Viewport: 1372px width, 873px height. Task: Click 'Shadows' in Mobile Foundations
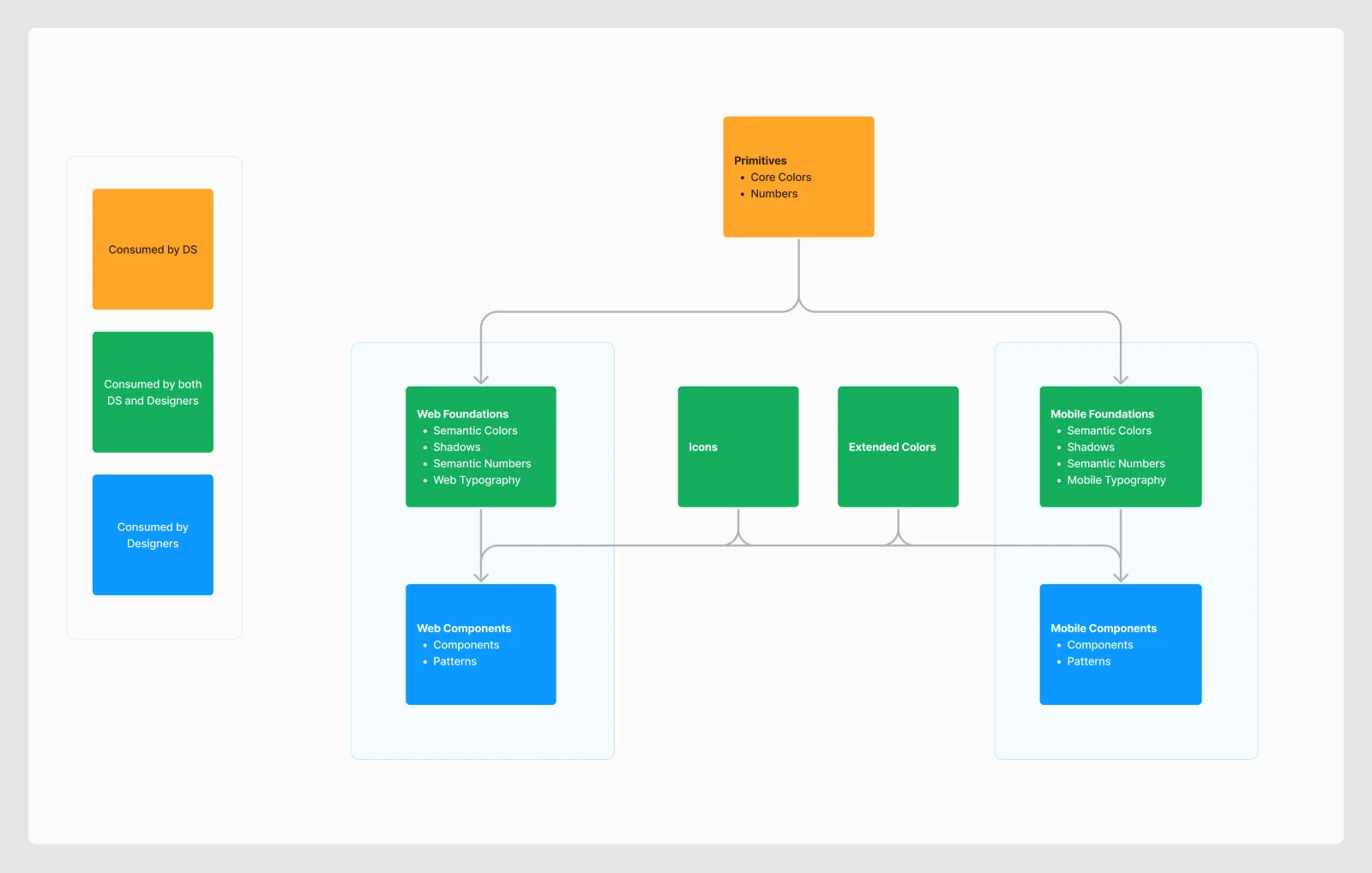coord(1091,447)
